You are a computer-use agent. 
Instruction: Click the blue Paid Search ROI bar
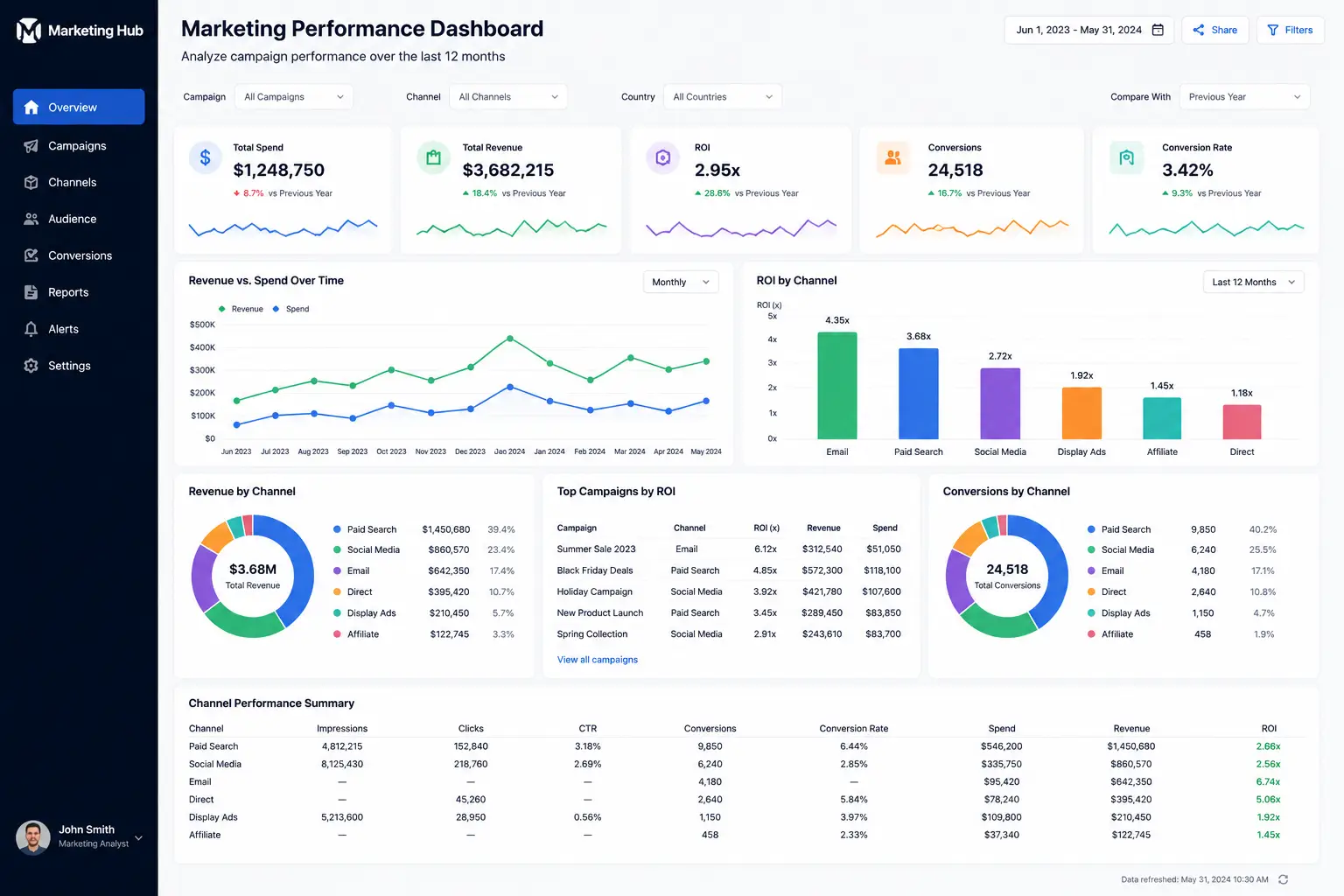click(919, 394)
